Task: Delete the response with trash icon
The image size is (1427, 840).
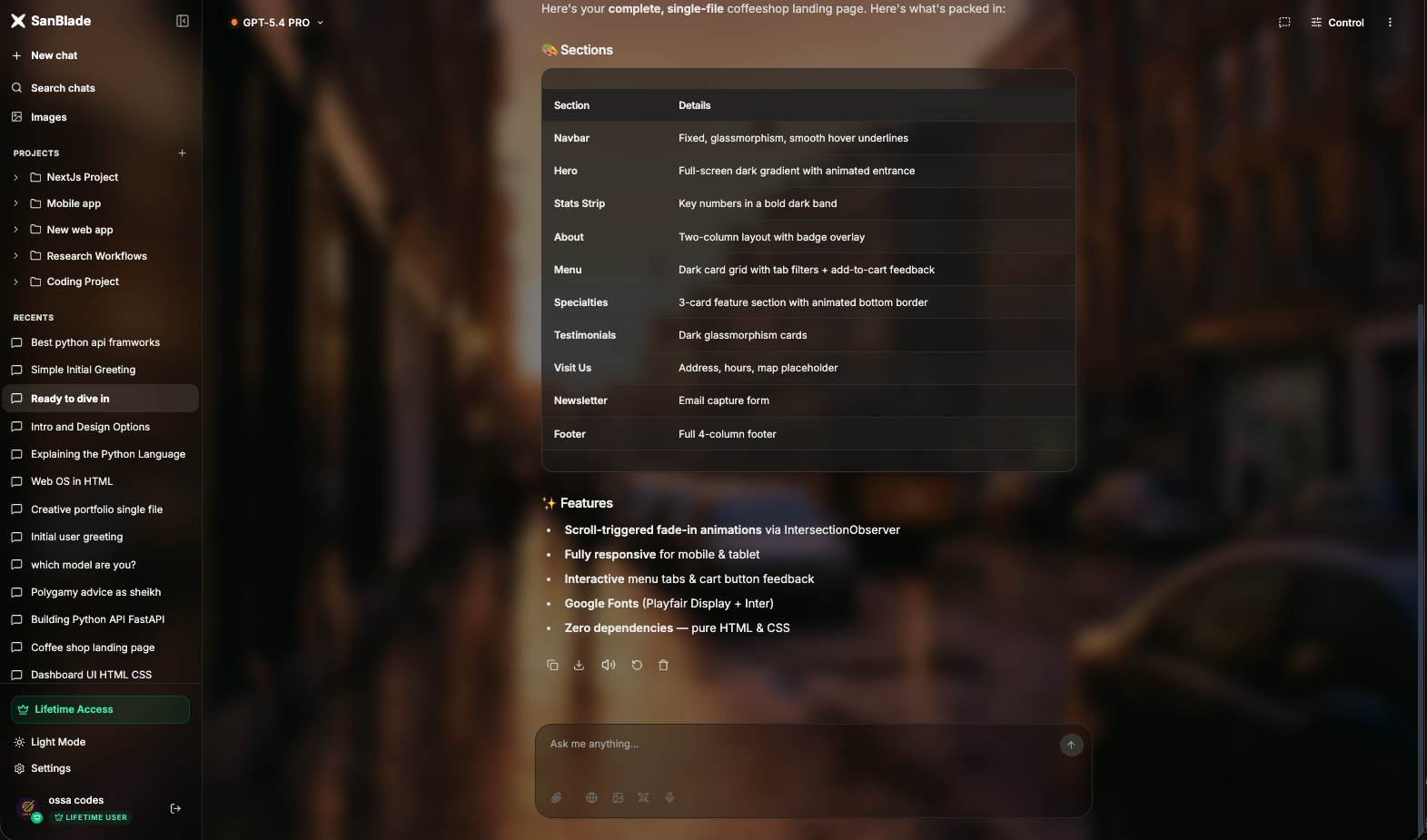Action: [663, 665]
